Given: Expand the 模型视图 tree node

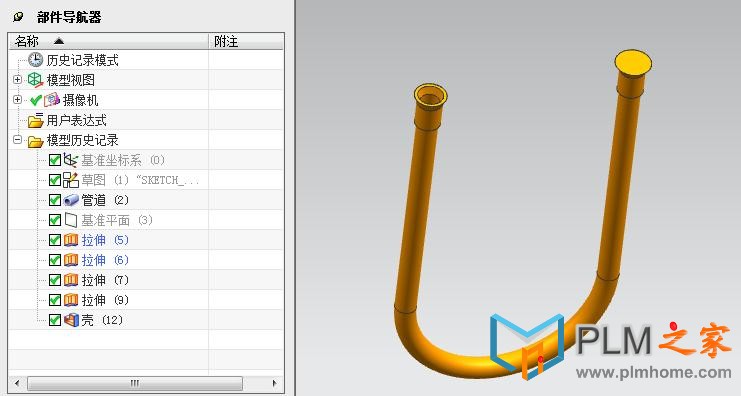Looking at the screenshot, I should [x=17, y=79].
